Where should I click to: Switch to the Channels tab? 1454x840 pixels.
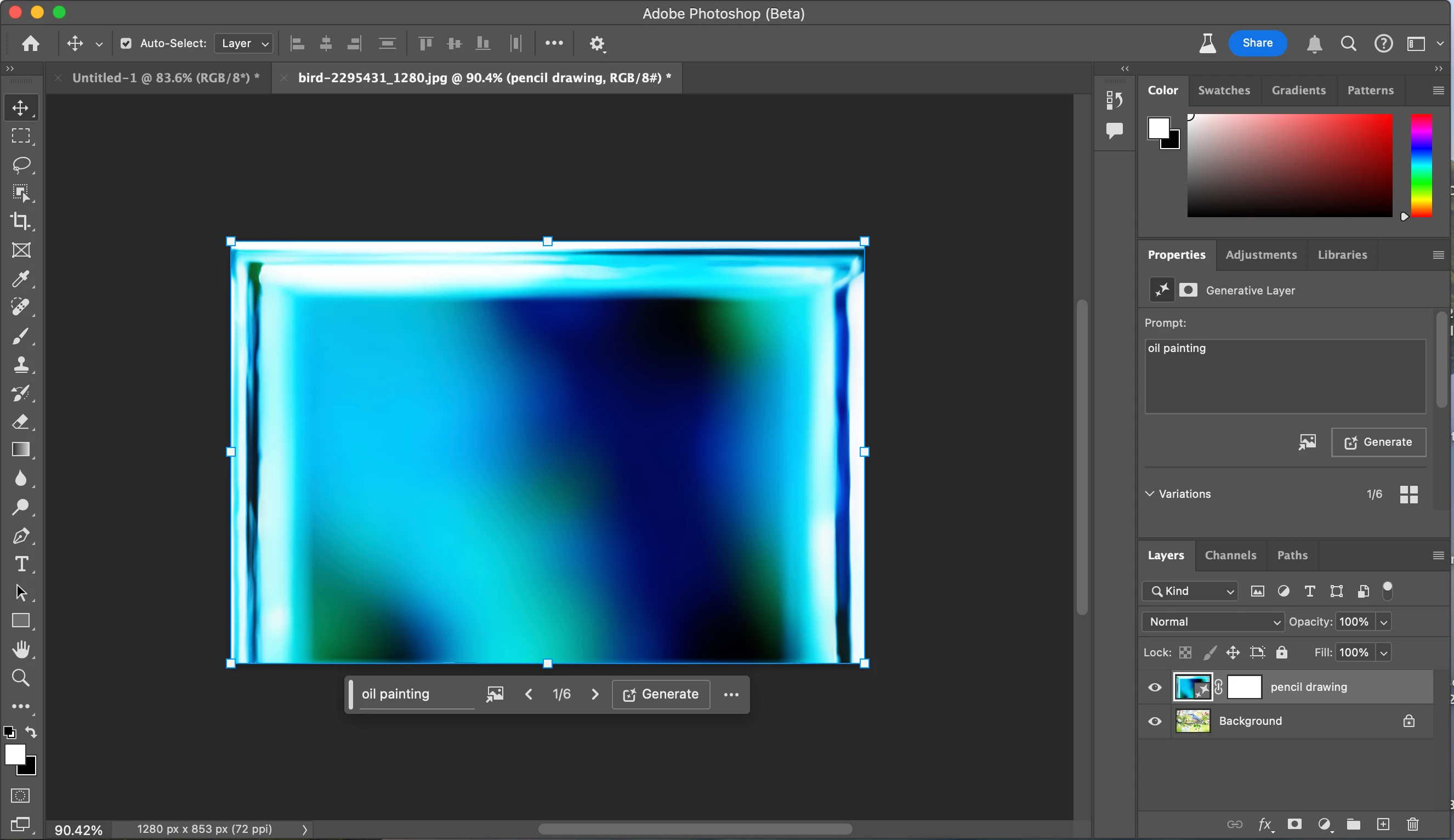pos(1230,555)
